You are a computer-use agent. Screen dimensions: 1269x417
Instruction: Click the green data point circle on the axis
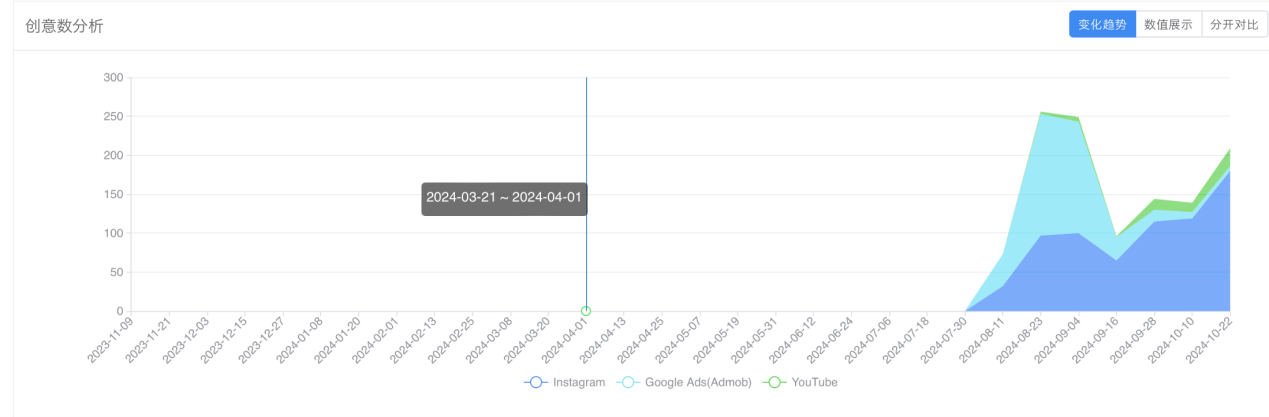(x=586, y=311)
